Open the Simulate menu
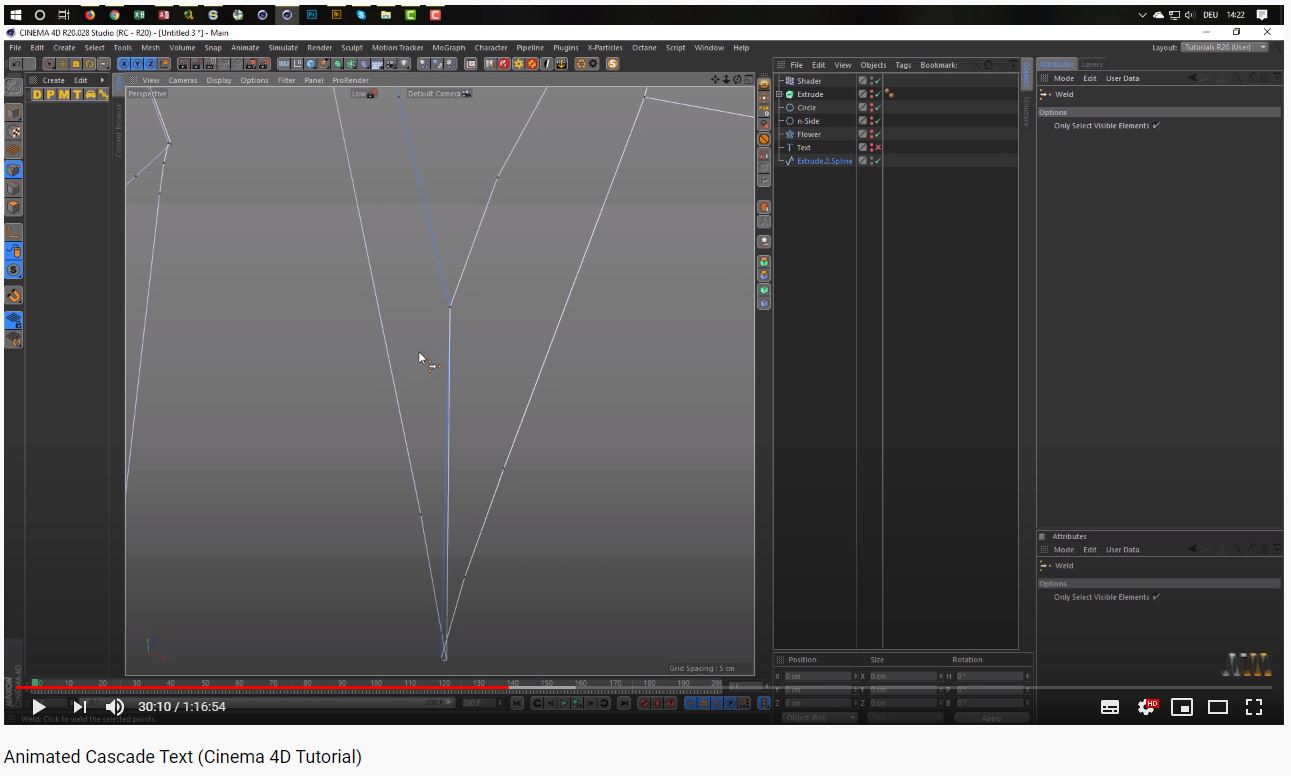 [283, 48]
